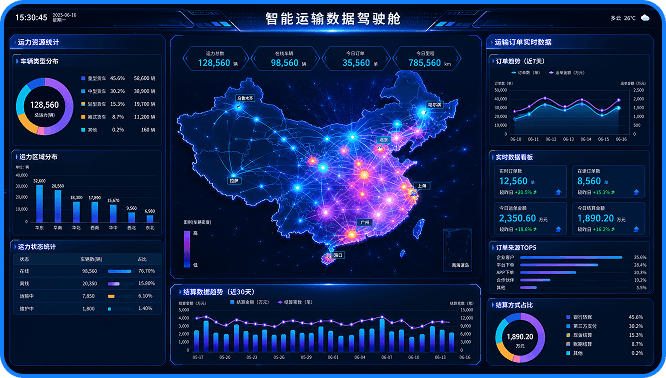The width and height of the screenshot is (666, 378).
Task: Open the 今日里程 785,560 km stat card
Action: point(426,59)
